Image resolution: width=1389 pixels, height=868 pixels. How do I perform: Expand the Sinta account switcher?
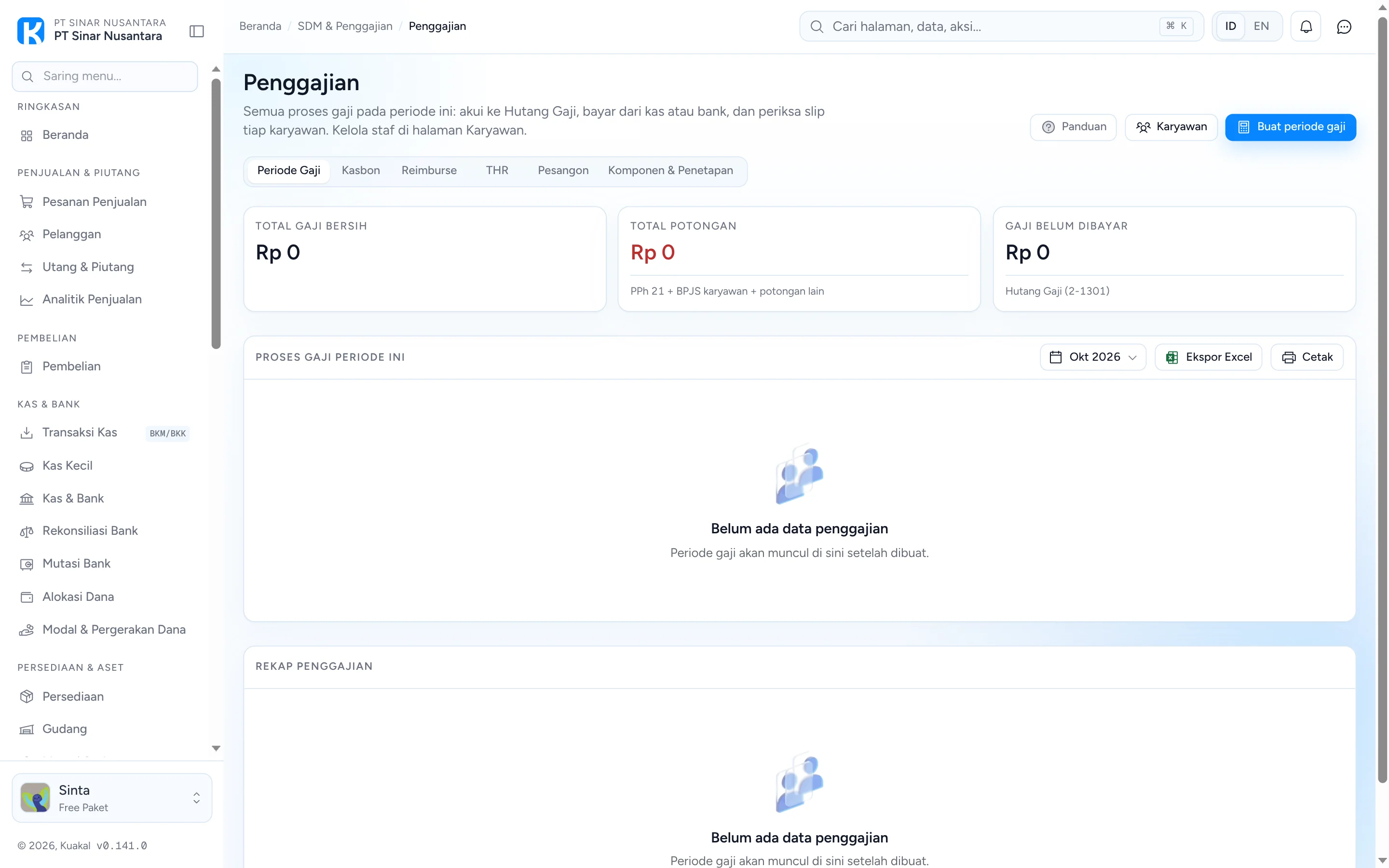pos(112,798)
